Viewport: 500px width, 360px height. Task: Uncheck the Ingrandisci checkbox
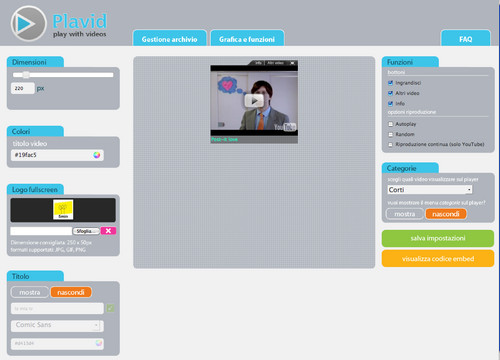click(390, 83)
